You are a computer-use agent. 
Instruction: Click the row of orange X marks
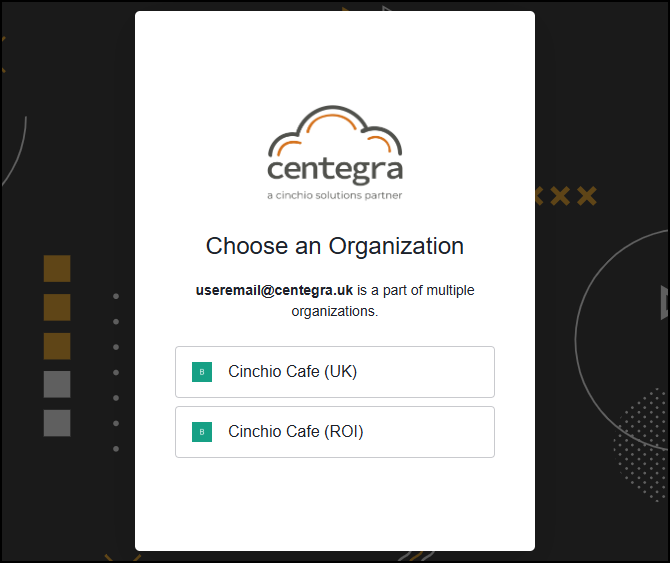pyautogui.click(x=566, y=195)
